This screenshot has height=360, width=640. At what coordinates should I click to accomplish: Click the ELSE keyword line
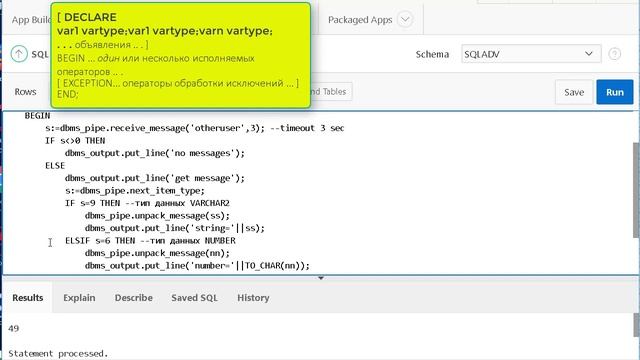tap(55, 166)
